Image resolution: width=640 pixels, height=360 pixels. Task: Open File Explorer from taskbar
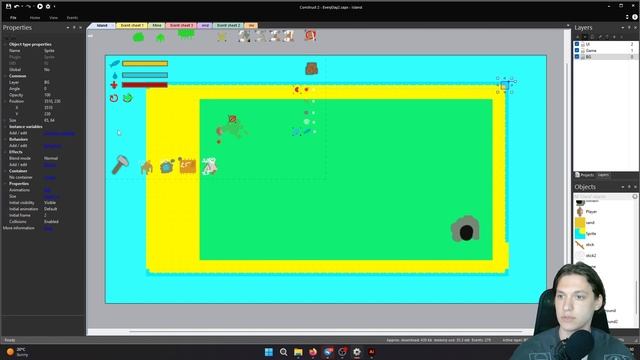click(298, 352)
